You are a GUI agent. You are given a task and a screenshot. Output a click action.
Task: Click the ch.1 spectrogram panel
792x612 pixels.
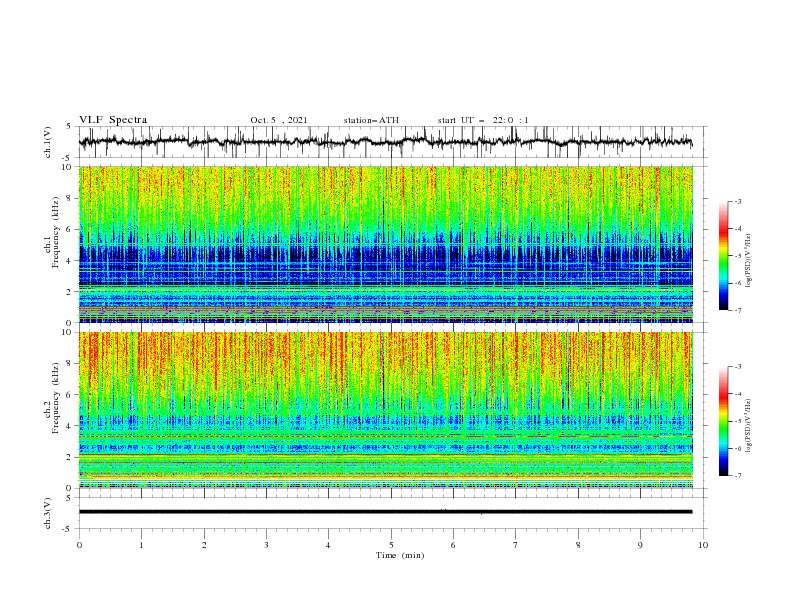coord(386,244)
